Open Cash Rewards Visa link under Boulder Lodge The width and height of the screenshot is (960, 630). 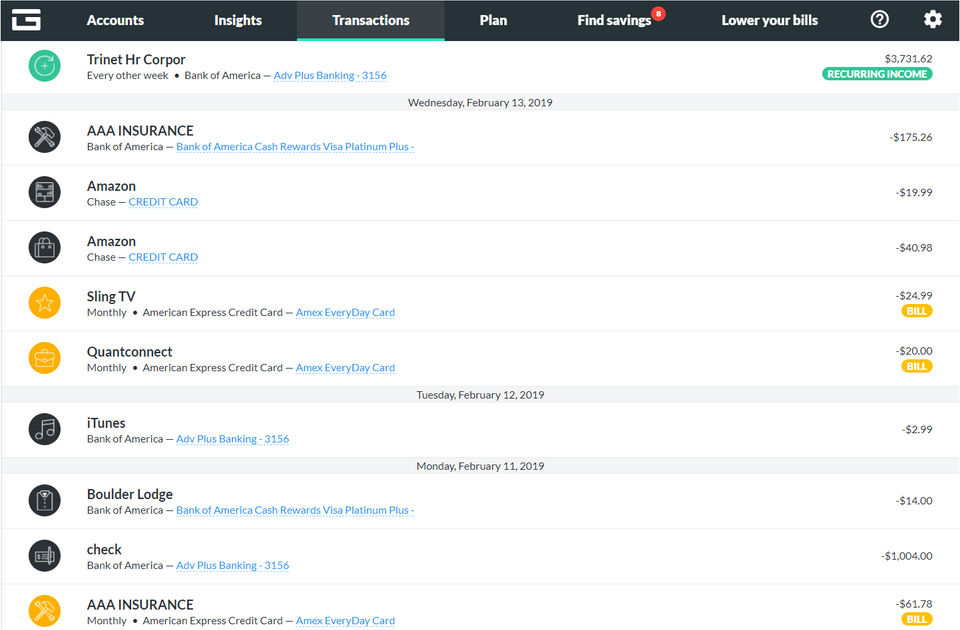(295, 510)
